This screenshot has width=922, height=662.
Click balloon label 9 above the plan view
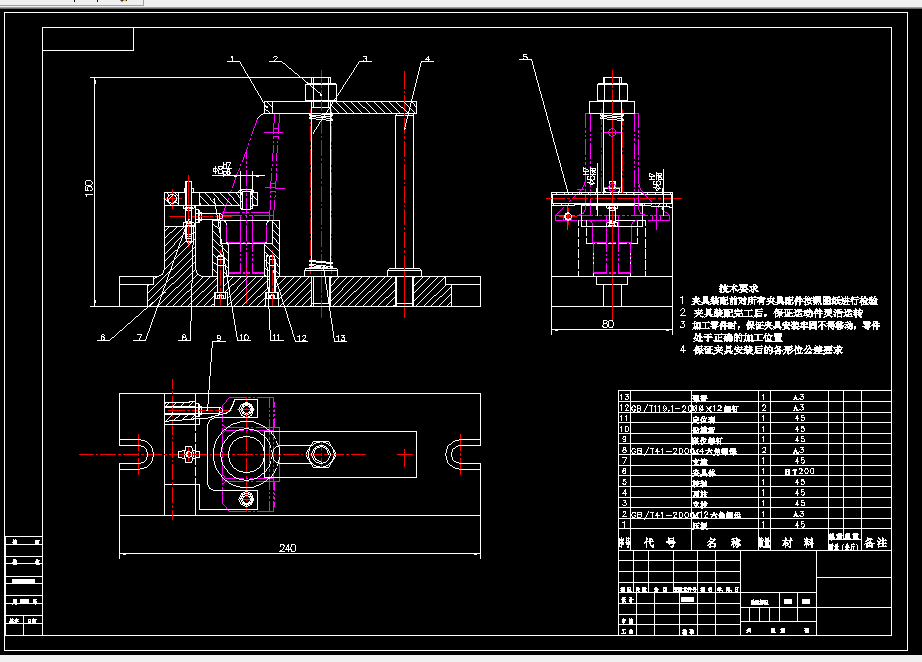[x=219, y=337]
